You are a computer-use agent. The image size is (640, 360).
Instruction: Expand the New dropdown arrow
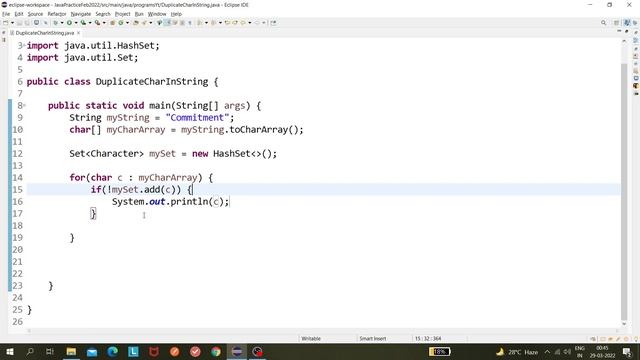pyautogui.click(x=12, y=23)
